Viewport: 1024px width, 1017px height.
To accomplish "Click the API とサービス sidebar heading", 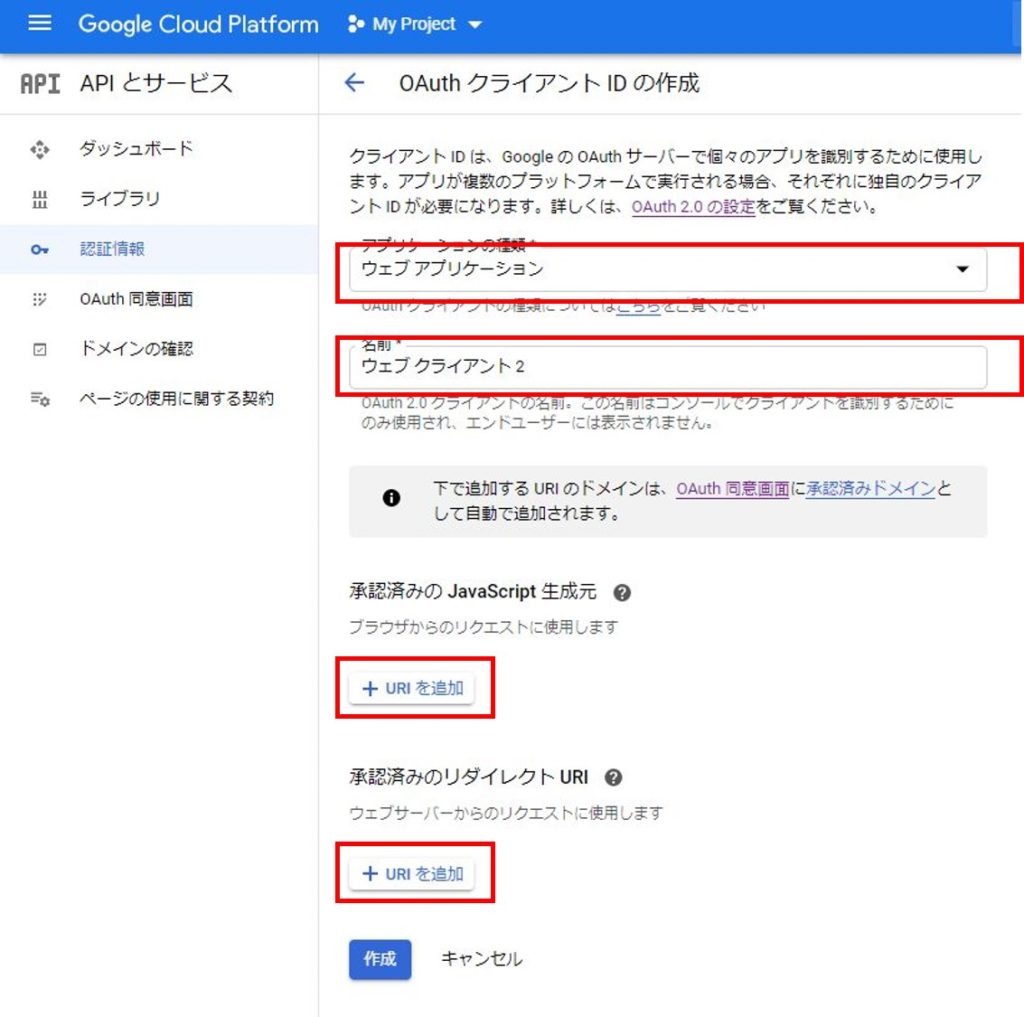I will pyautogui.click(x=156, y=84).
